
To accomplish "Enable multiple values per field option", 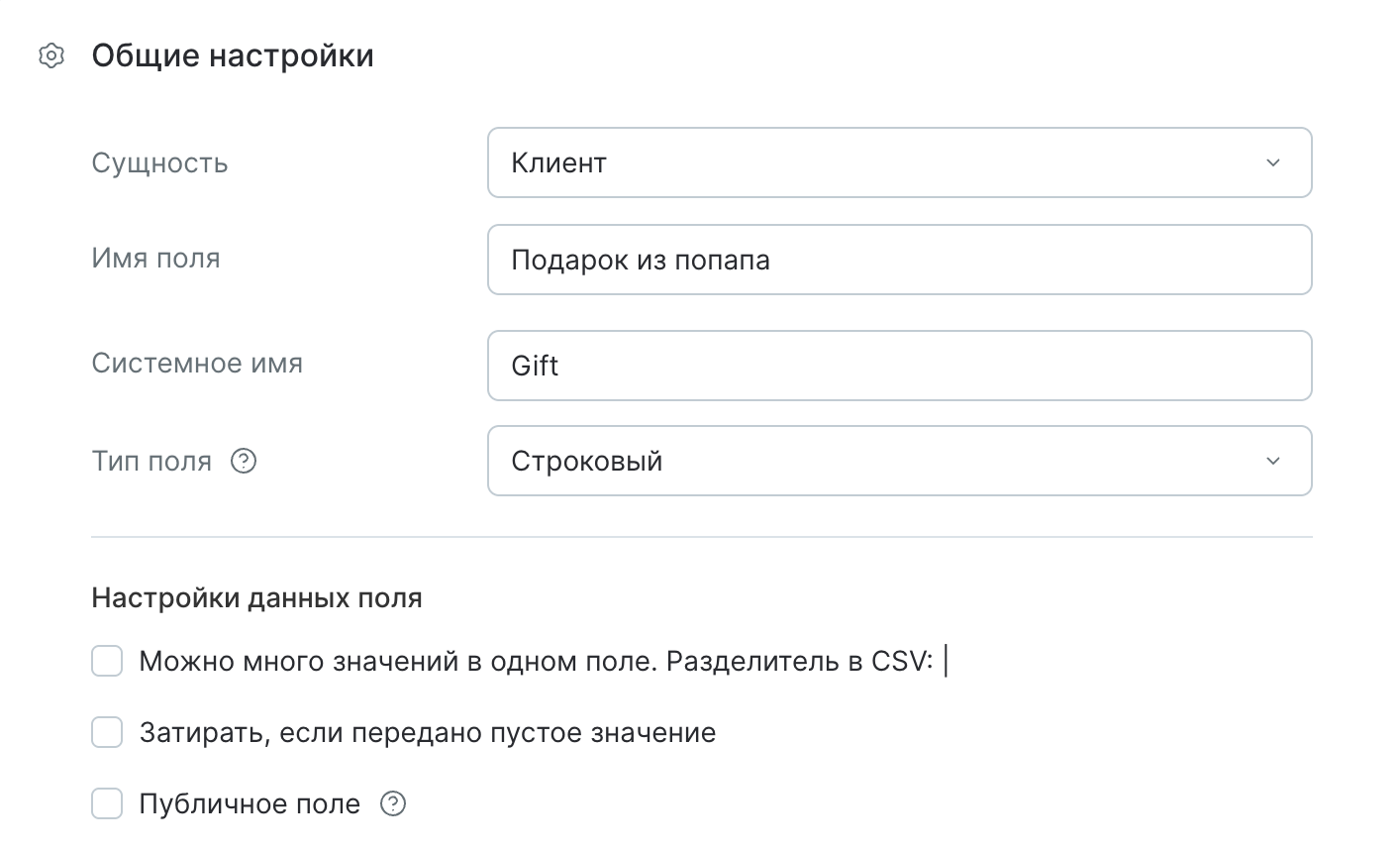I will tap(106, 661).
